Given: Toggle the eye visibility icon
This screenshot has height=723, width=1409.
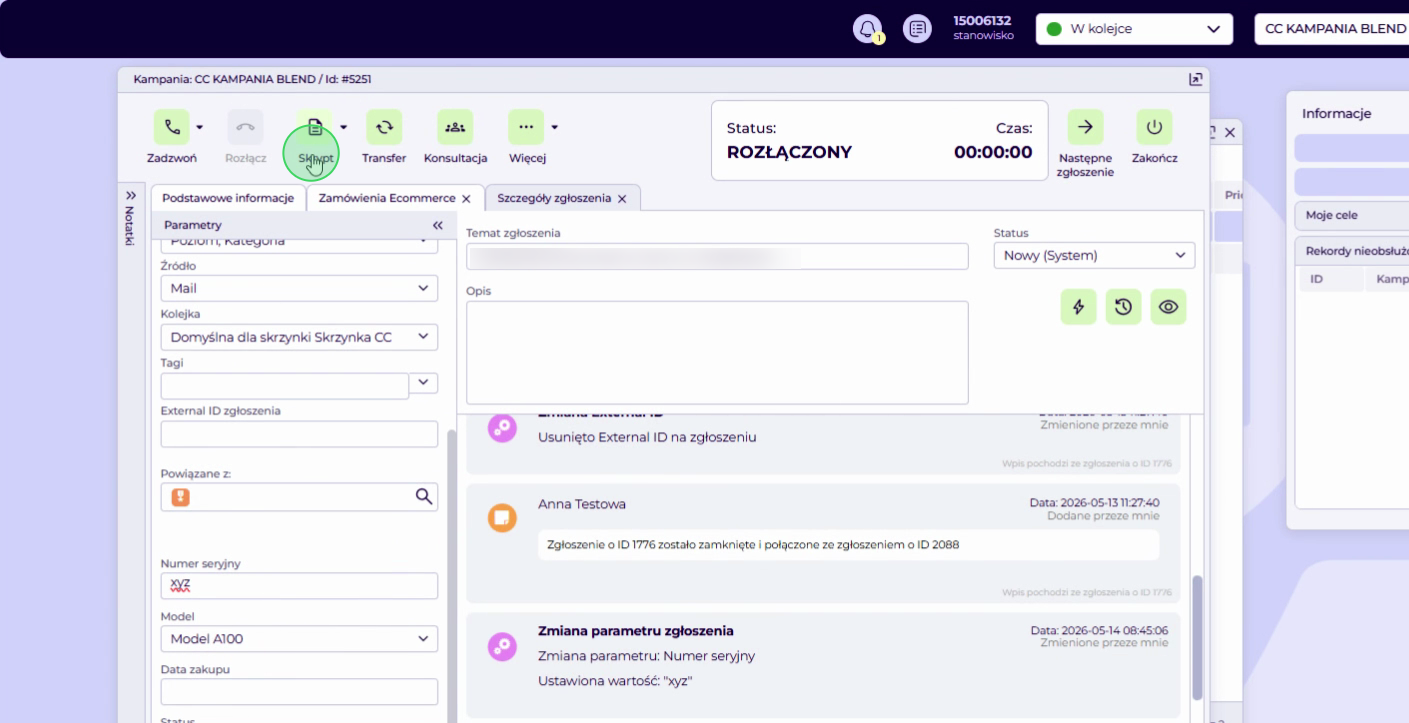Looking at the screenshot, I should (1168, 307).
